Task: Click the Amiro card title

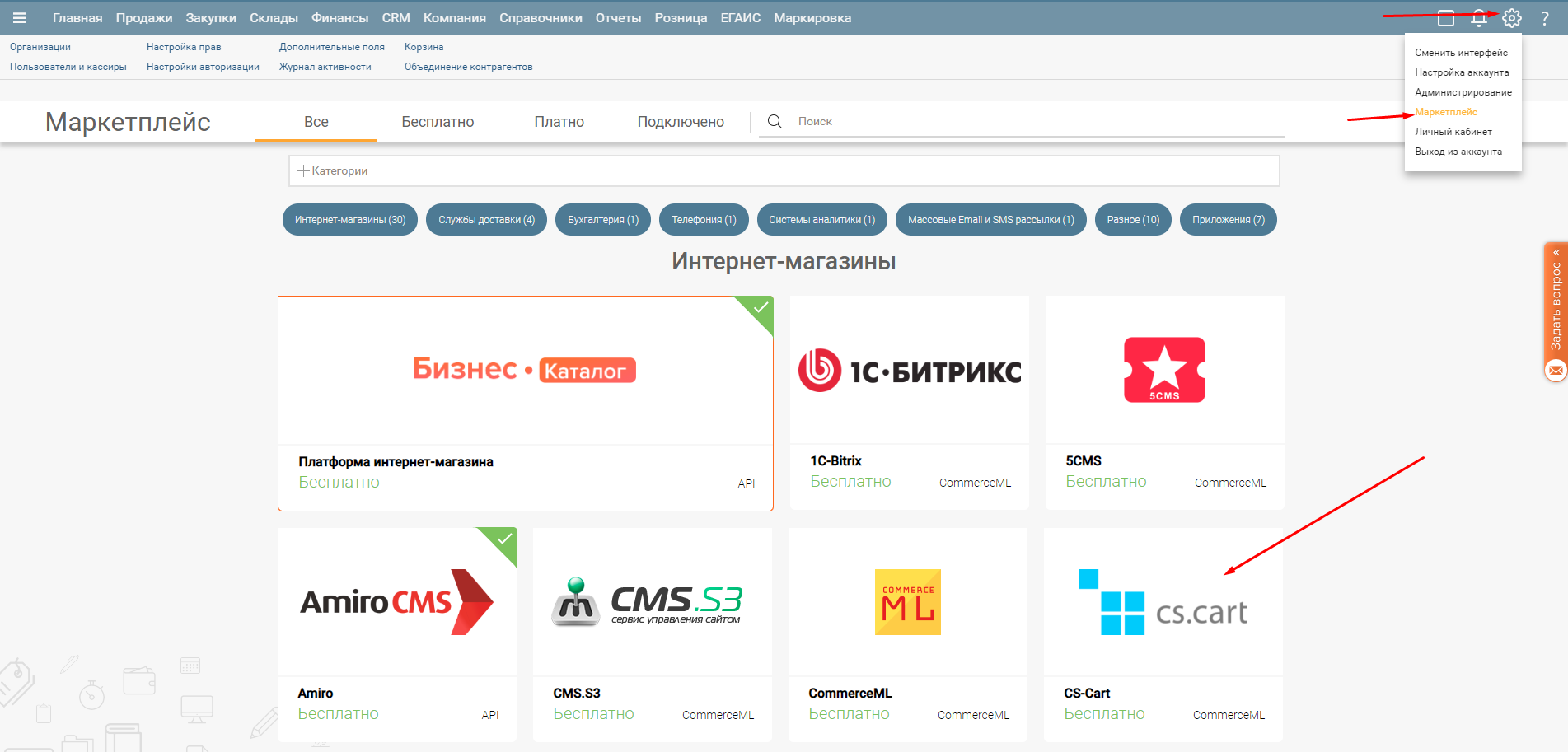Action: point(316,694)
